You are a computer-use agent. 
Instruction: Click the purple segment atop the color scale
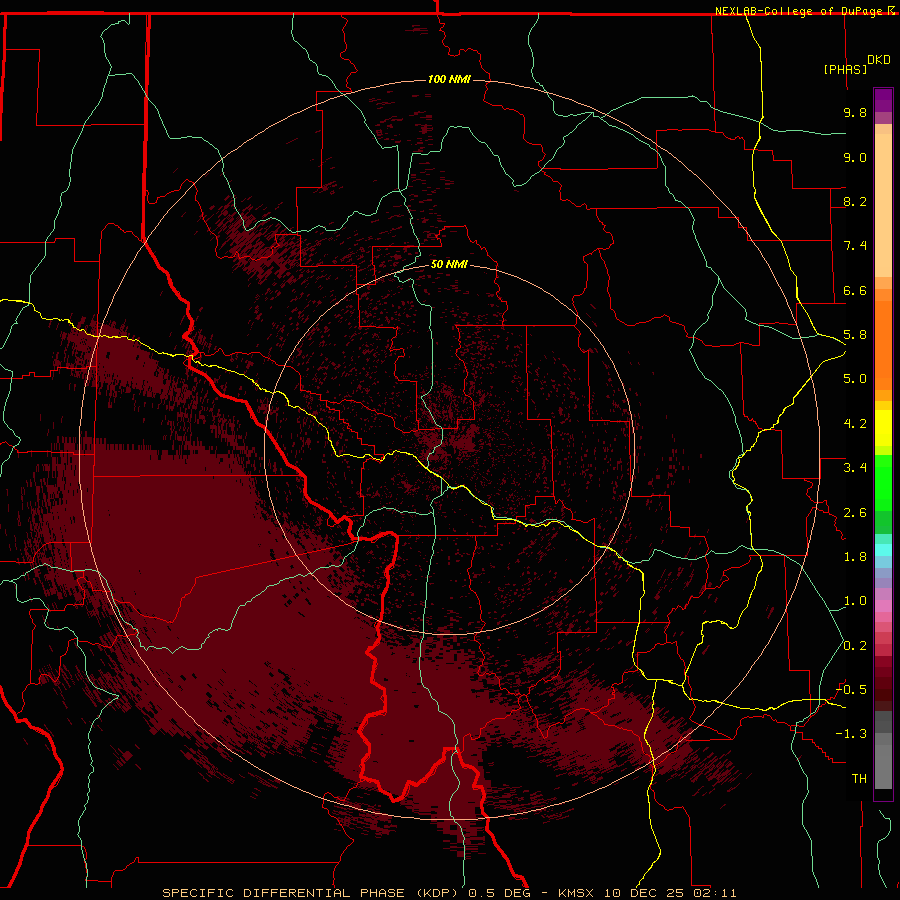point(883,100)
